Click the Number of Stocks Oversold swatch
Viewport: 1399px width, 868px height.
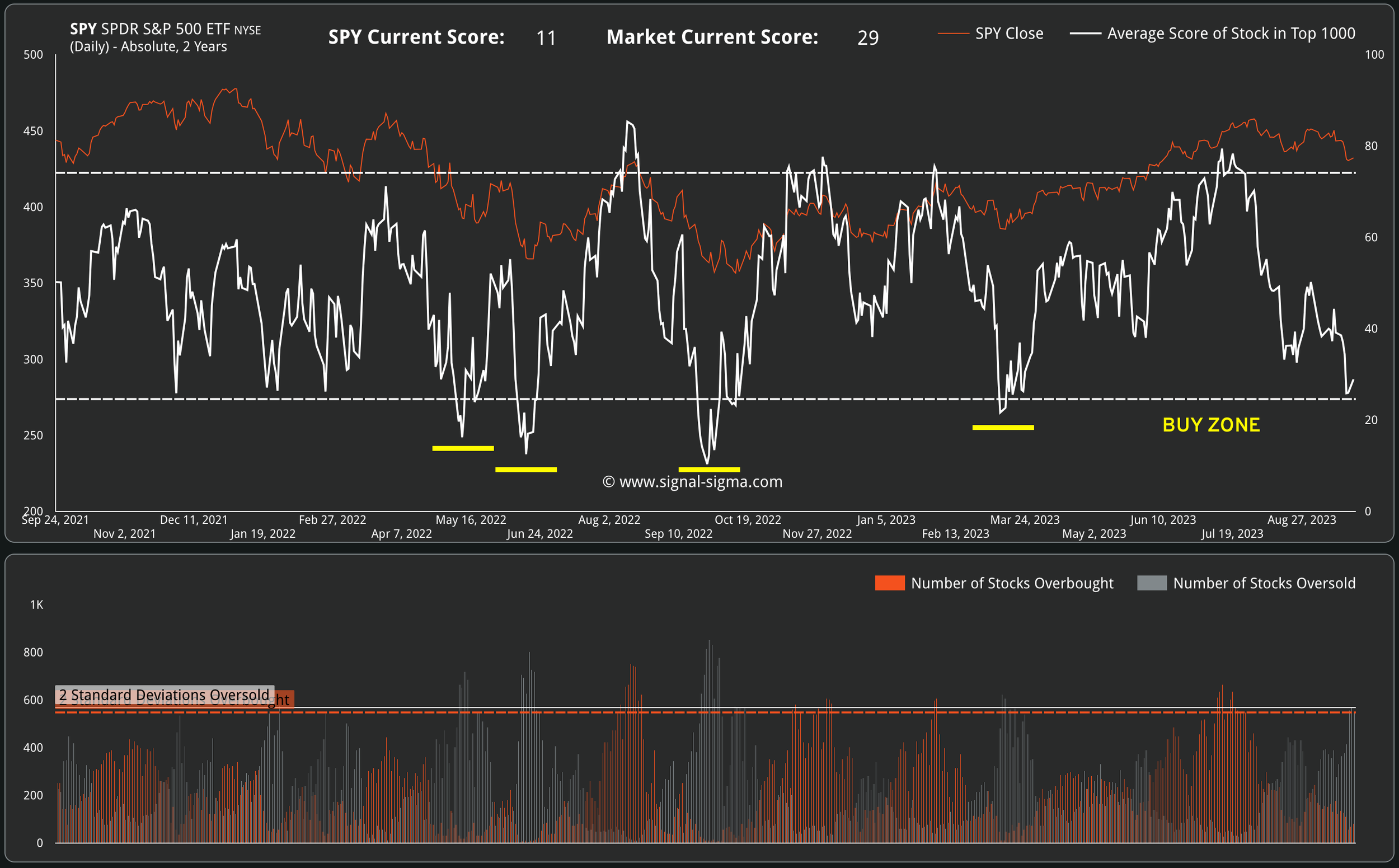pyautogui.click(x=1152, y=583)
